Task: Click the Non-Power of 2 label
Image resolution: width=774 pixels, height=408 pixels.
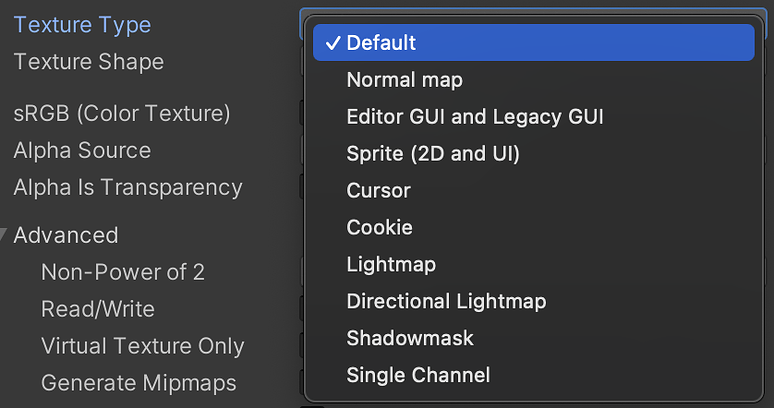Action: click(x=123, y=272)
